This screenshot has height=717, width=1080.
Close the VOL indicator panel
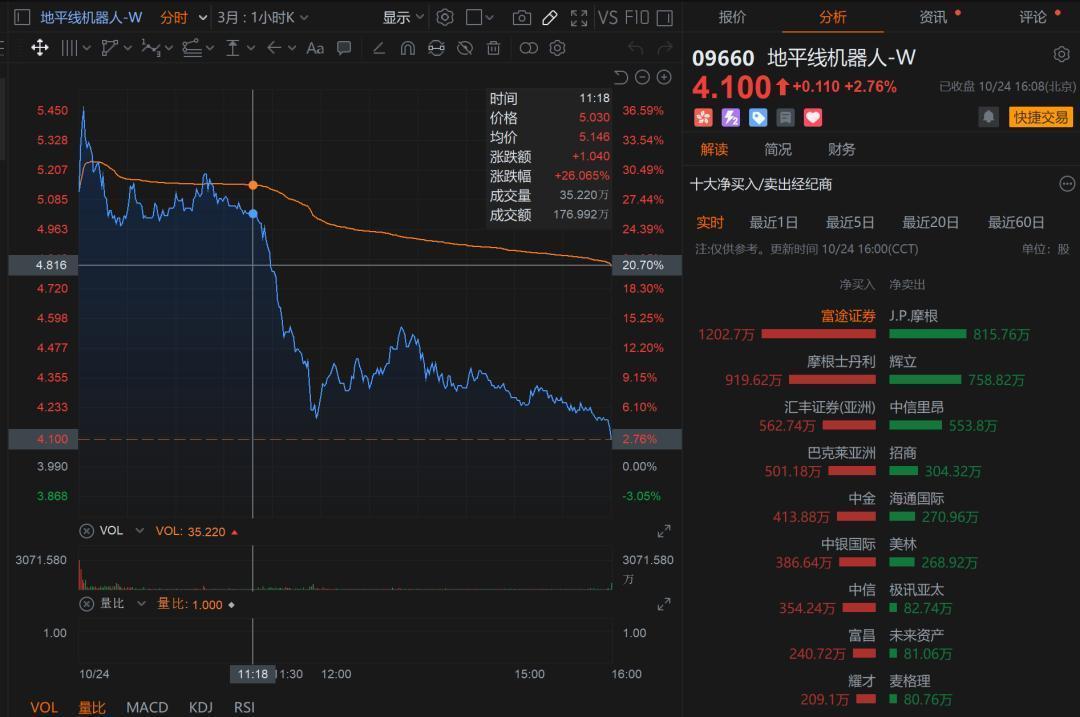click(87, 531)
